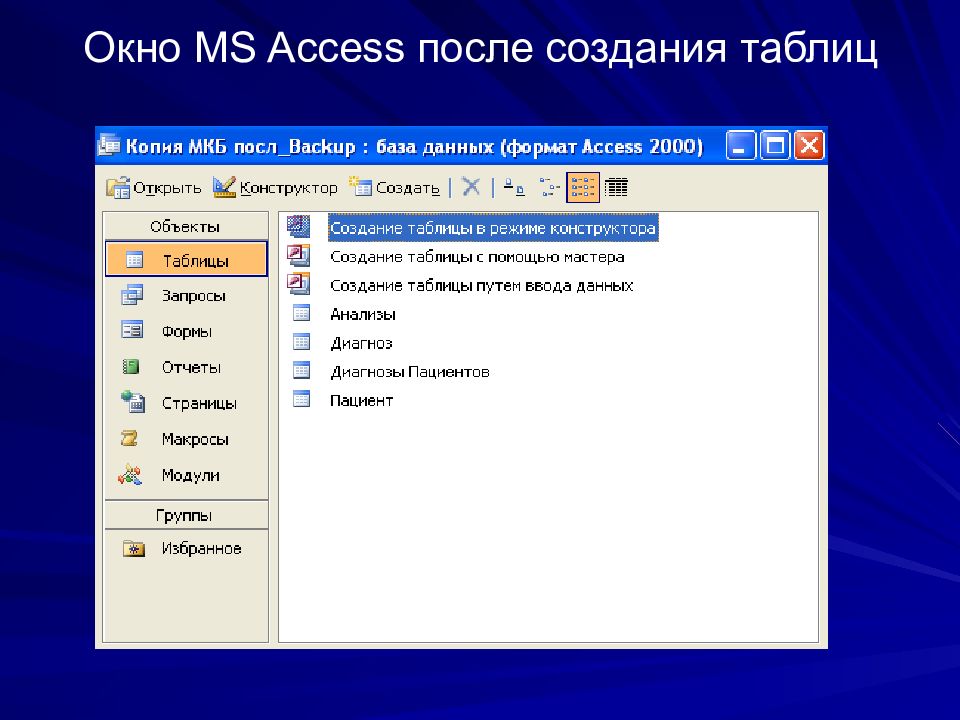
Task: Click the data-entry creation shortcut icon
Action: click(x=299, y=284)
